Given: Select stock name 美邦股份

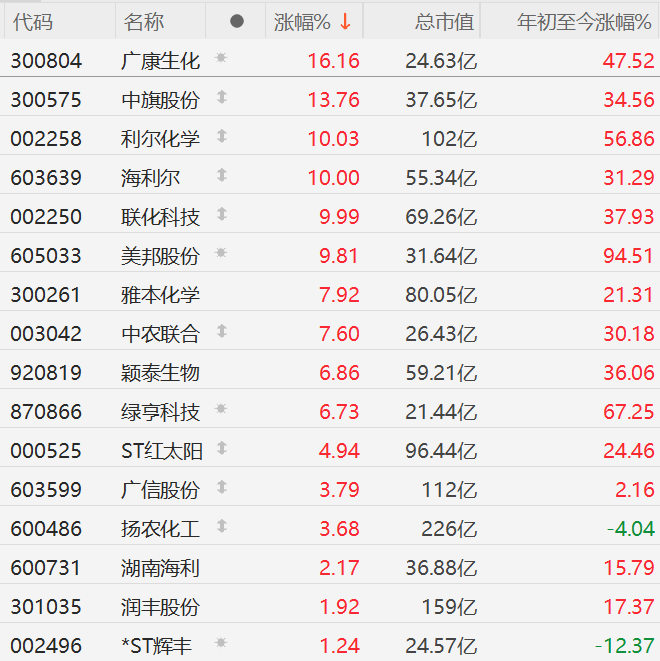Looking at the screenshot, I should tap(160, 256).
